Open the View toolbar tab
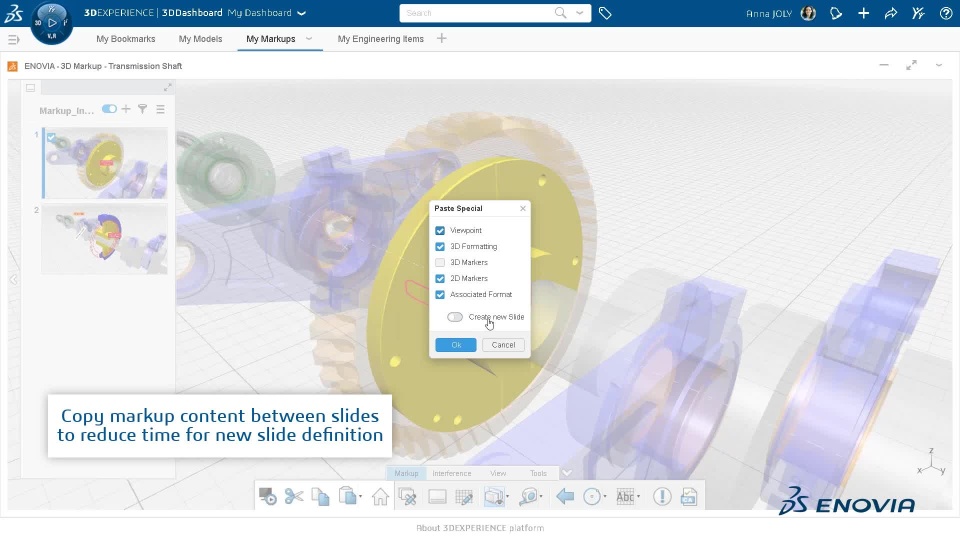 (x=498, y=473)
